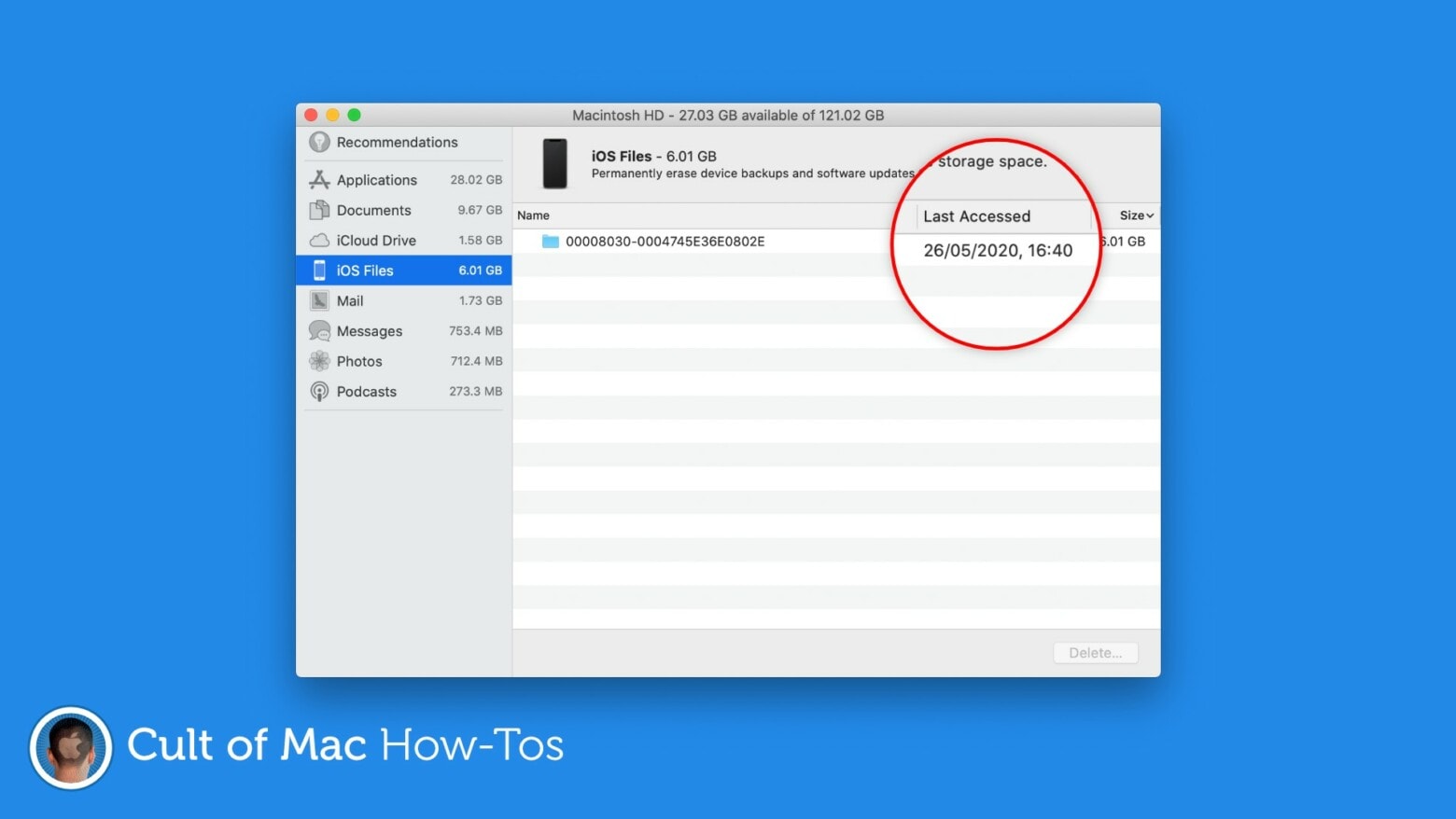Sort files by the Name column header
This screenshot has width=1456, height=819.
533,215
